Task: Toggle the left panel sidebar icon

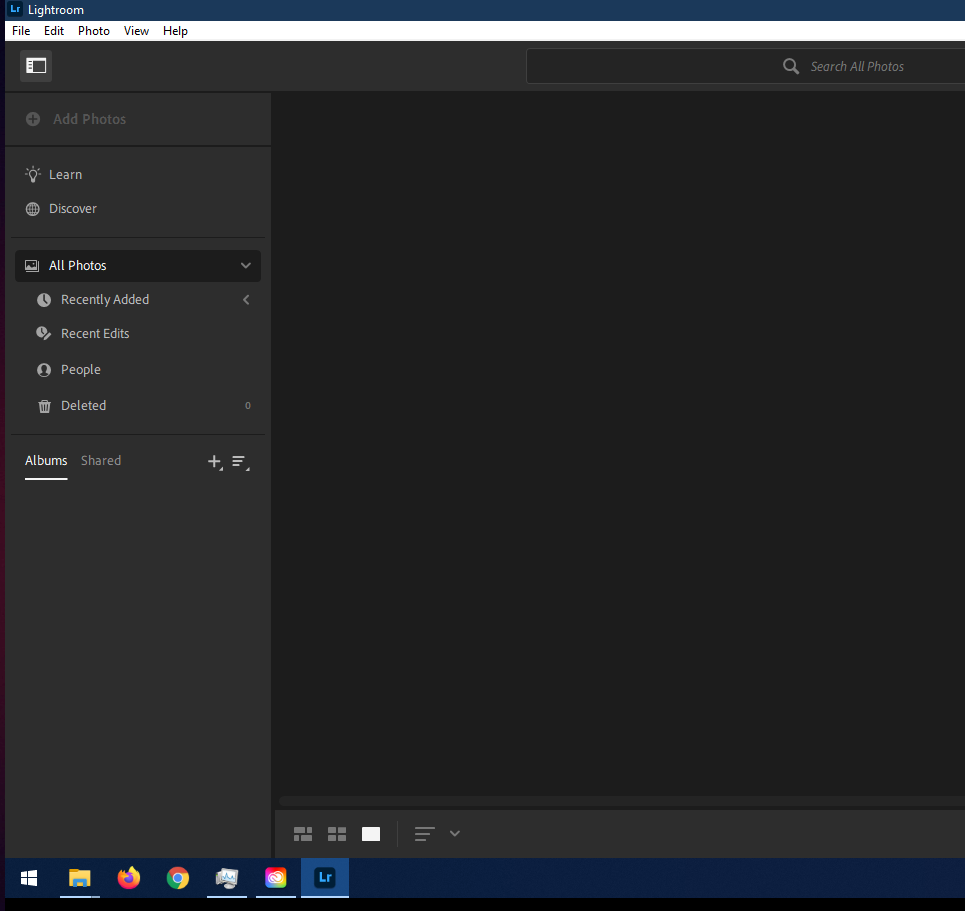Action: [36, 66]
